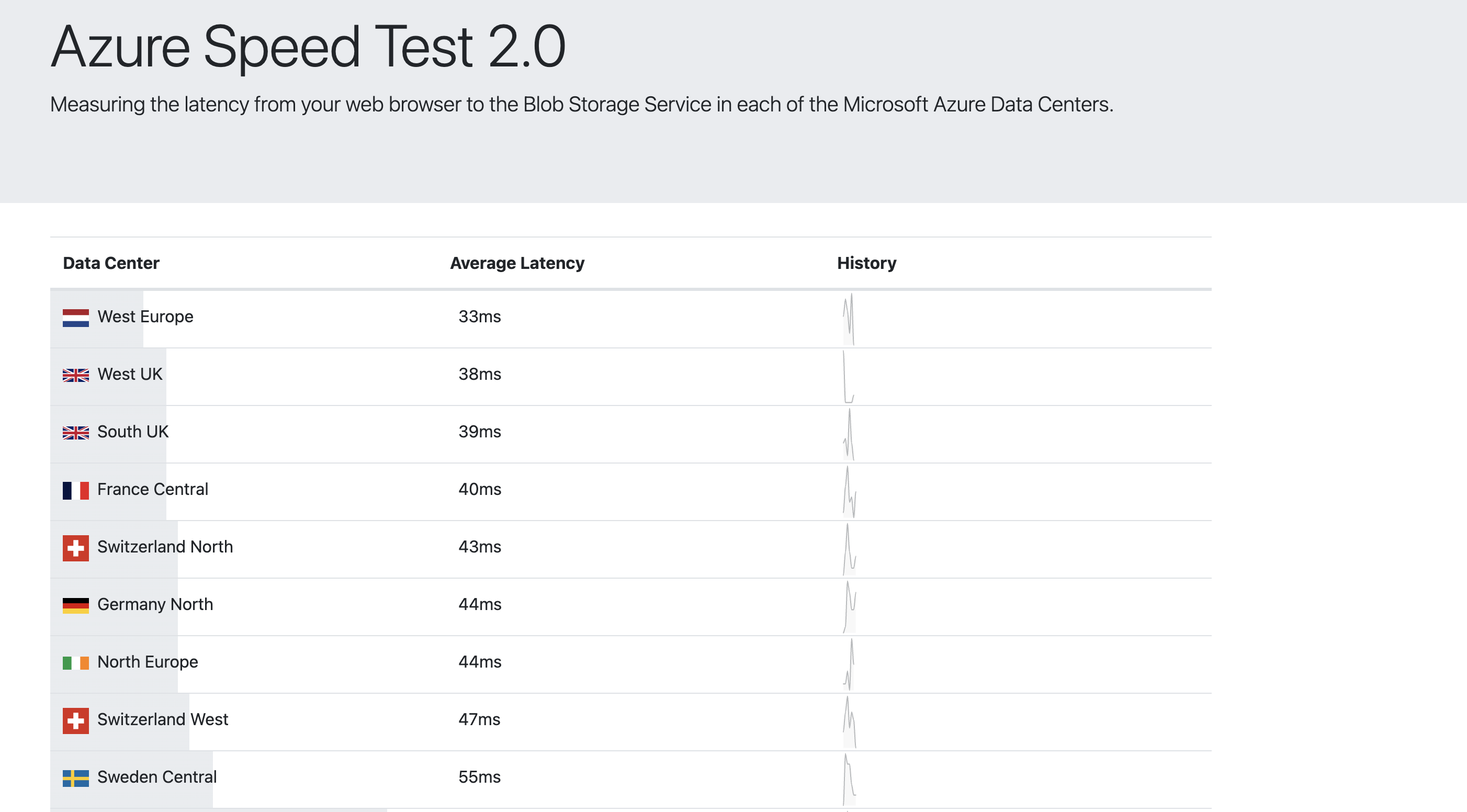Click the Data Center column header
The width and height of the screenshot is (1467, 812).
coord(111,263)
